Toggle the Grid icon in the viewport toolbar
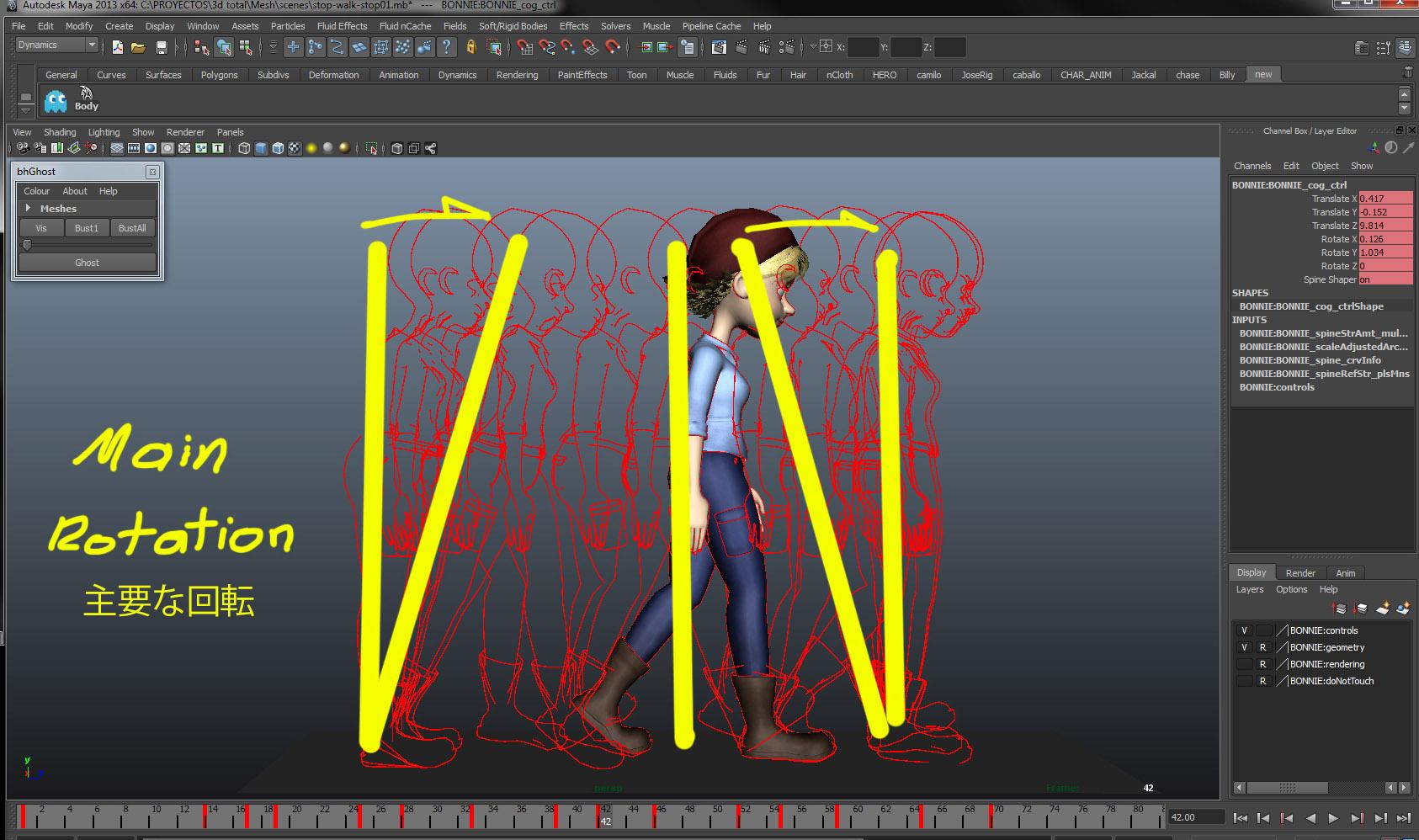1419x840 pixels. [x=117, y=148]
